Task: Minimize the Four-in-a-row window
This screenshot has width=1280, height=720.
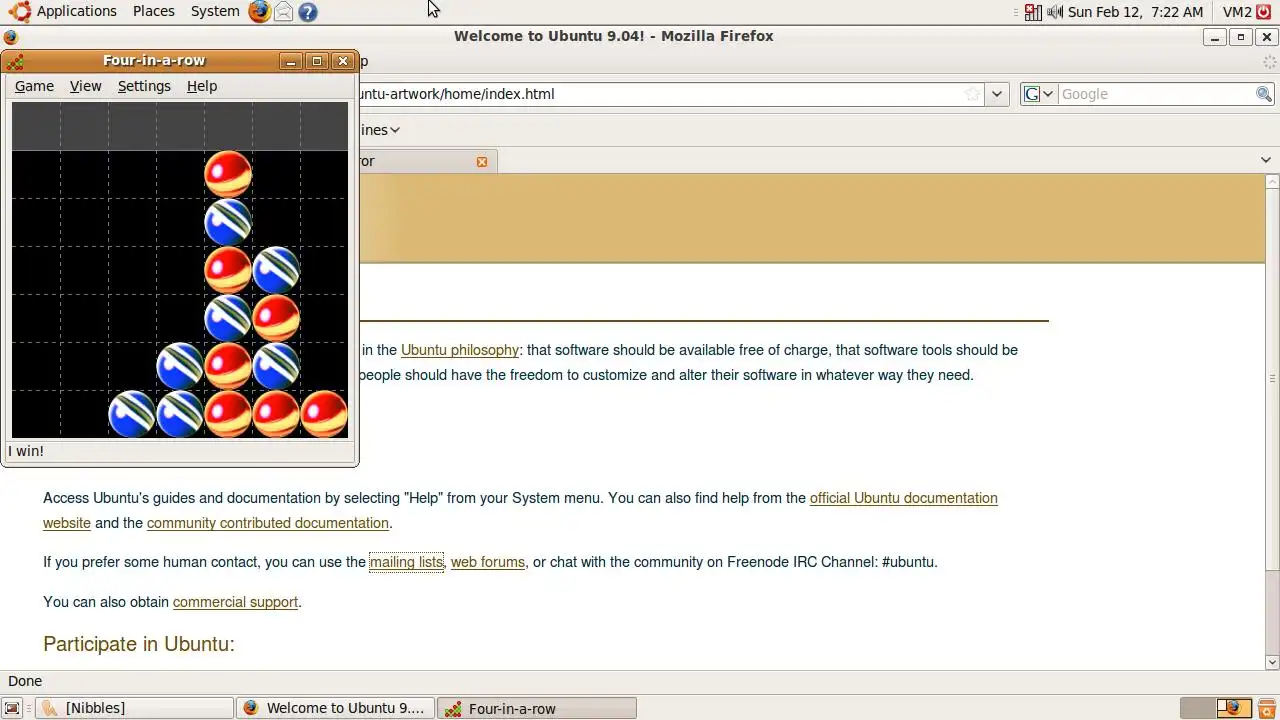Action: [291, 61]
